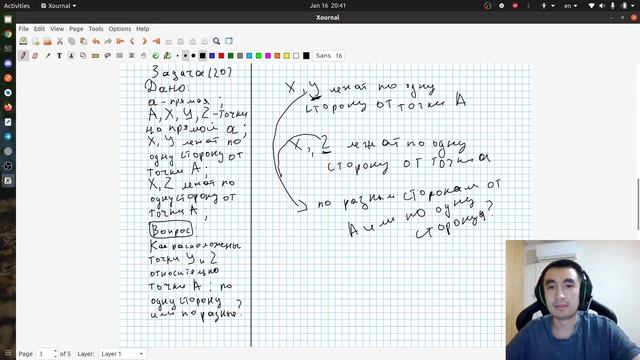
Task: Pick the magenta color swatch
Action: pyautogui.click(x=268, y=56)
